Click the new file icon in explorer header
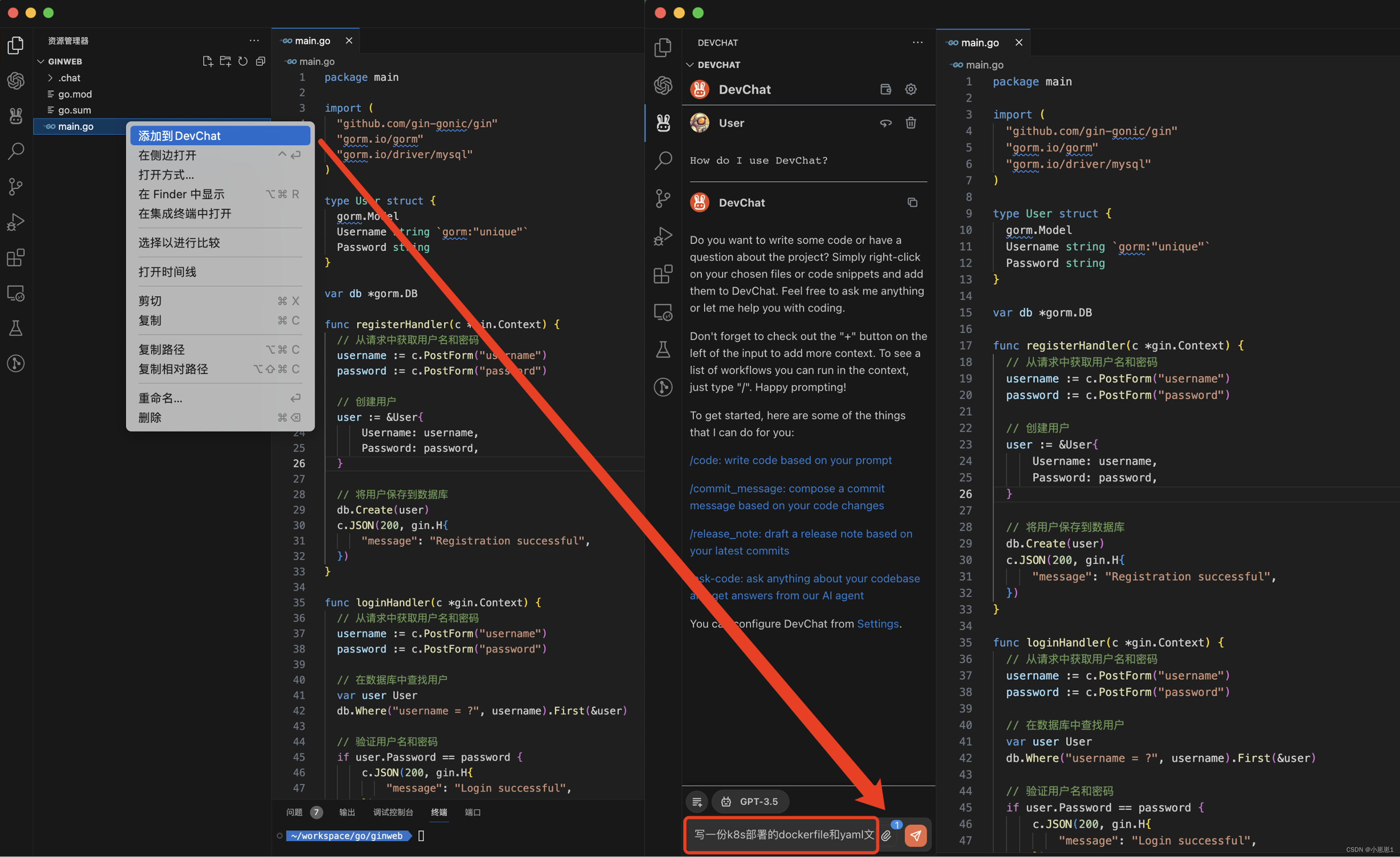The width and height of the screenshot is (1400, 857). click(x=207, y=61)
